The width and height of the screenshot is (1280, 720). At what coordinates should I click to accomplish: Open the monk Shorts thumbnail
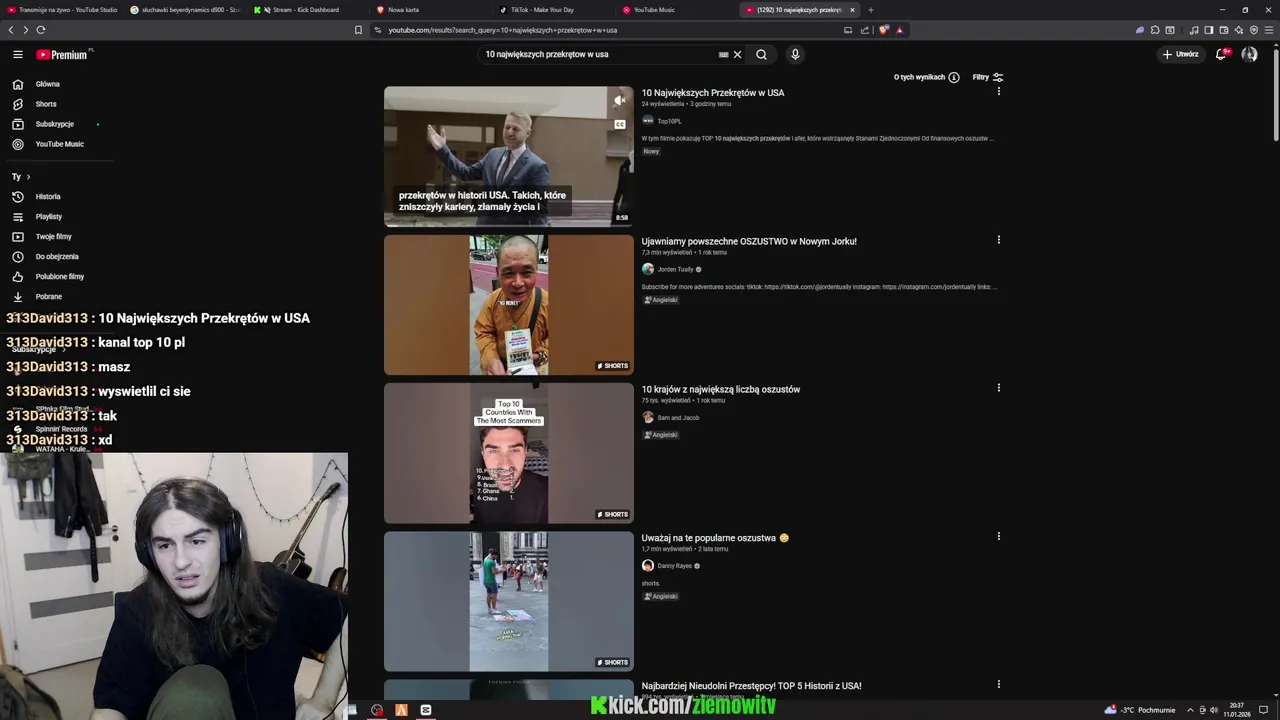tap(508, 305)
